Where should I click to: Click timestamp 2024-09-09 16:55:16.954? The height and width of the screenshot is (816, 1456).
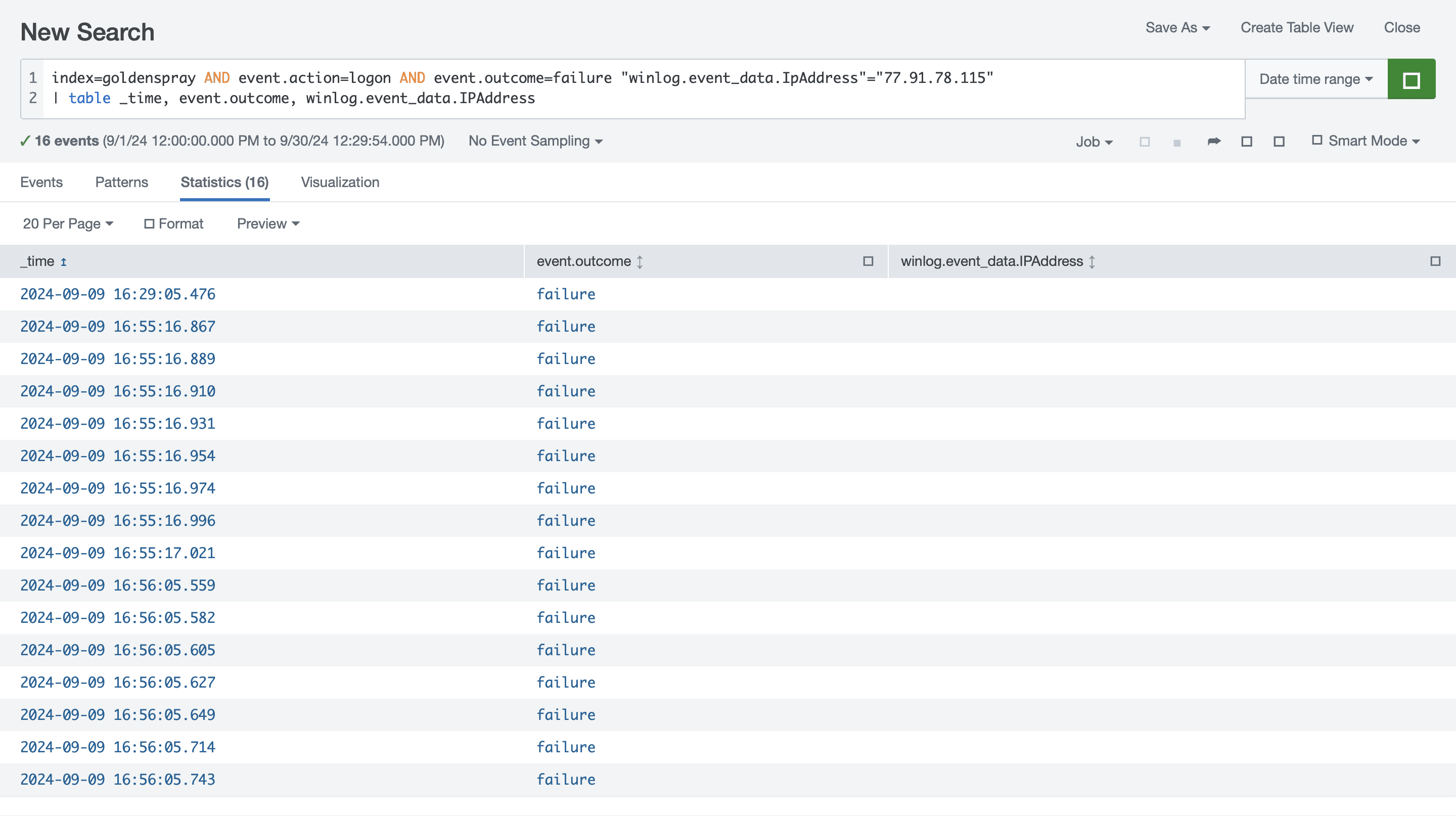(118, 456)
